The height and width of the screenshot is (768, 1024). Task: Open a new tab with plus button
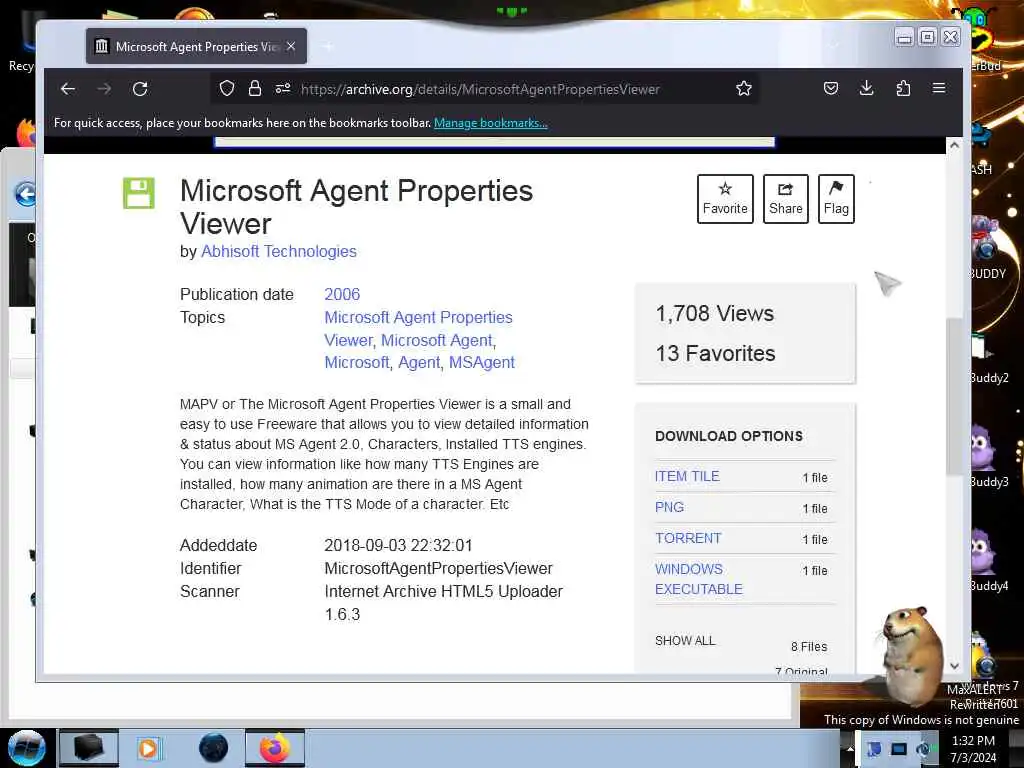point(328,46)
